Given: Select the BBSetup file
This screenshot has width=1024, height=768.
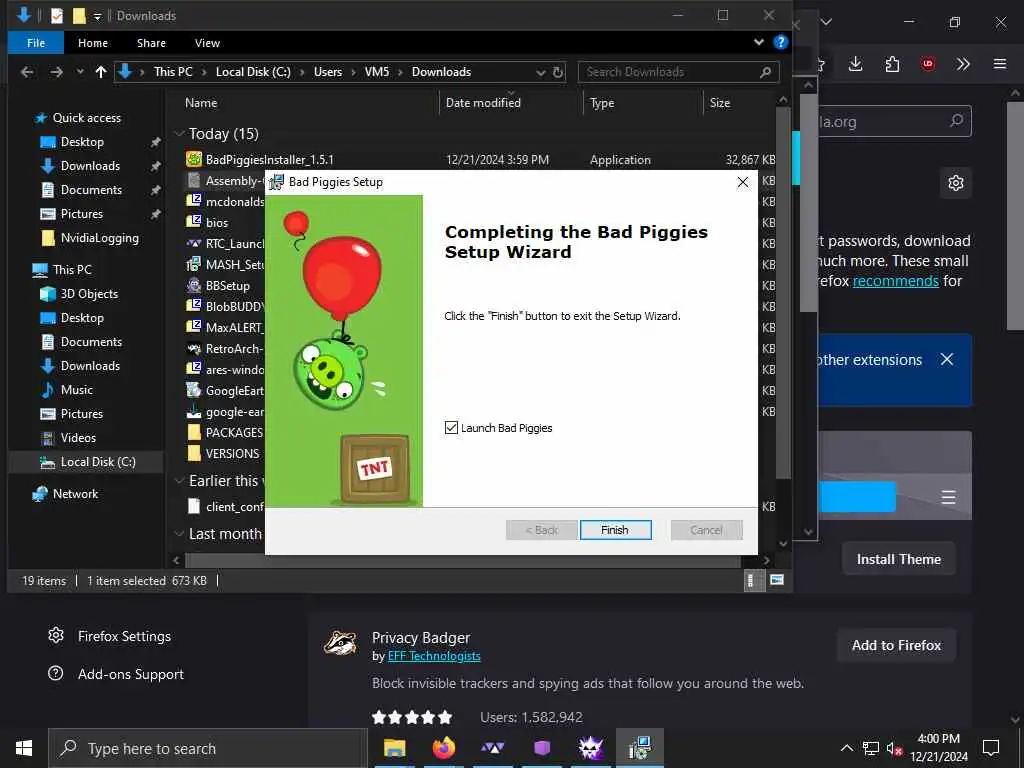Looking at the screenshot, I should pos(227,285).
